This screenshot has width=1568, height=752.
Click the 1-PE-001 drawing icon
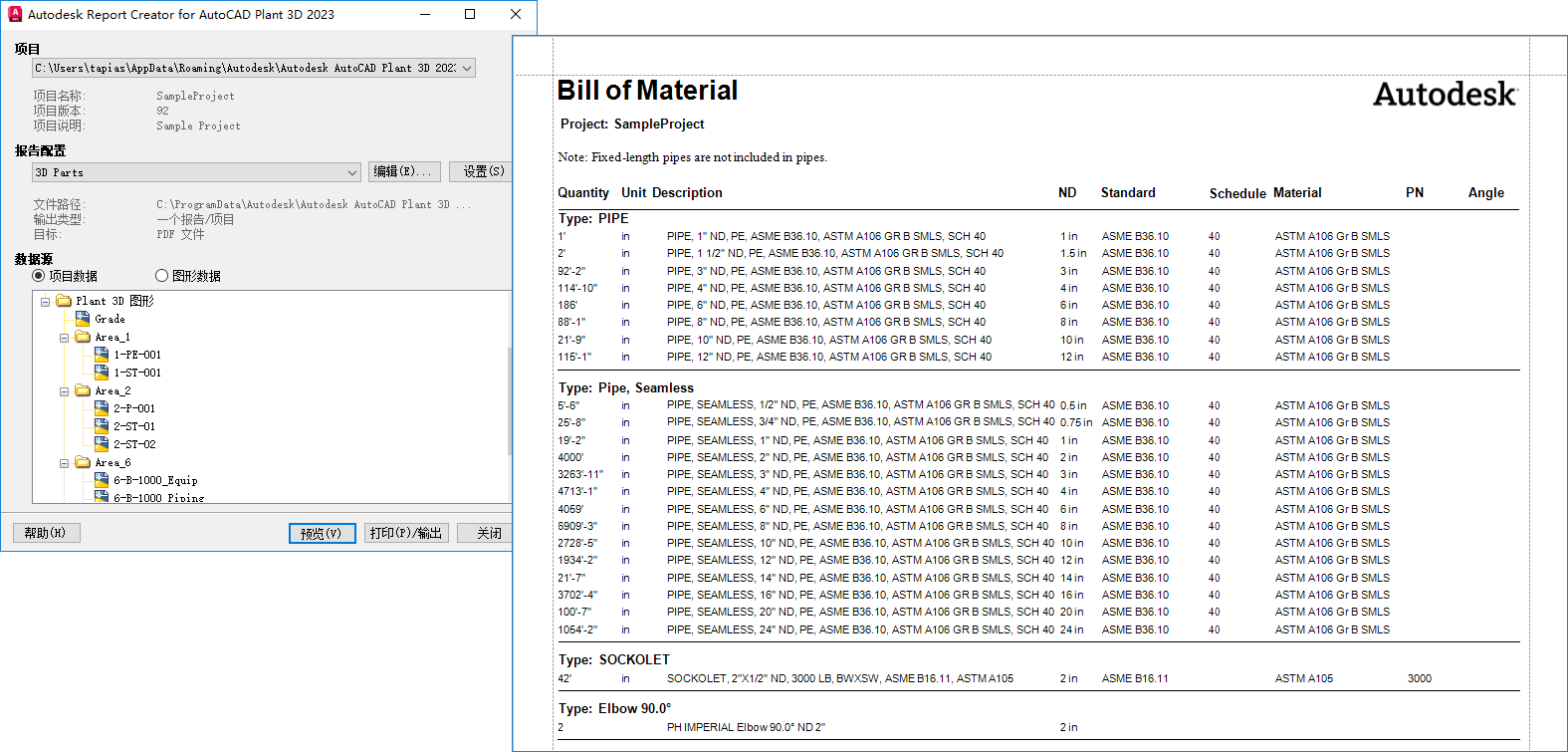click(102, 355)
